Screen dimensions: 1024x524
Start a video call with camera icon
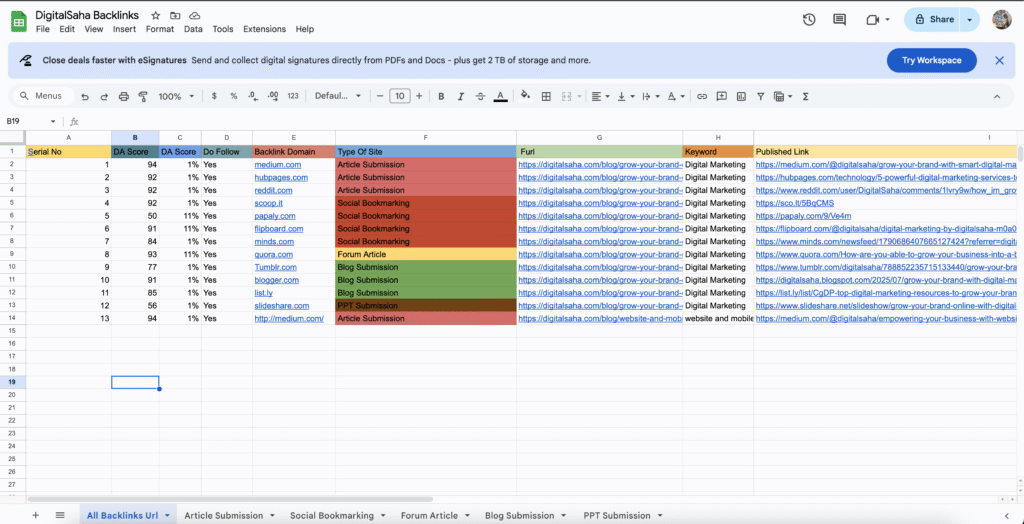(873, 20)
